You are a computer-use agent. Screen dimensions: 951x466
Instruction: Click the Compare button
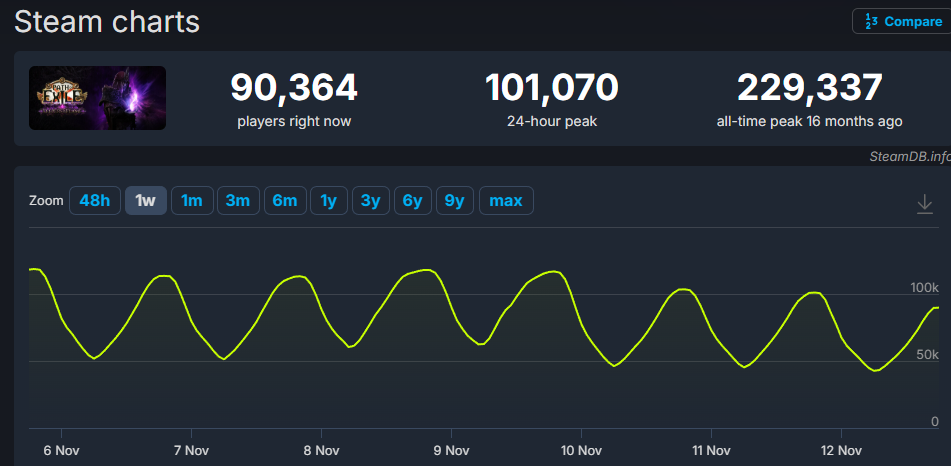tap(901, 21)
